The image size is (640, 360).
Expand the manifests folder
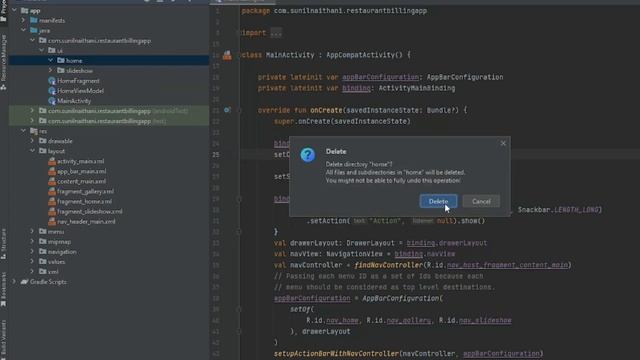point(23,20)
